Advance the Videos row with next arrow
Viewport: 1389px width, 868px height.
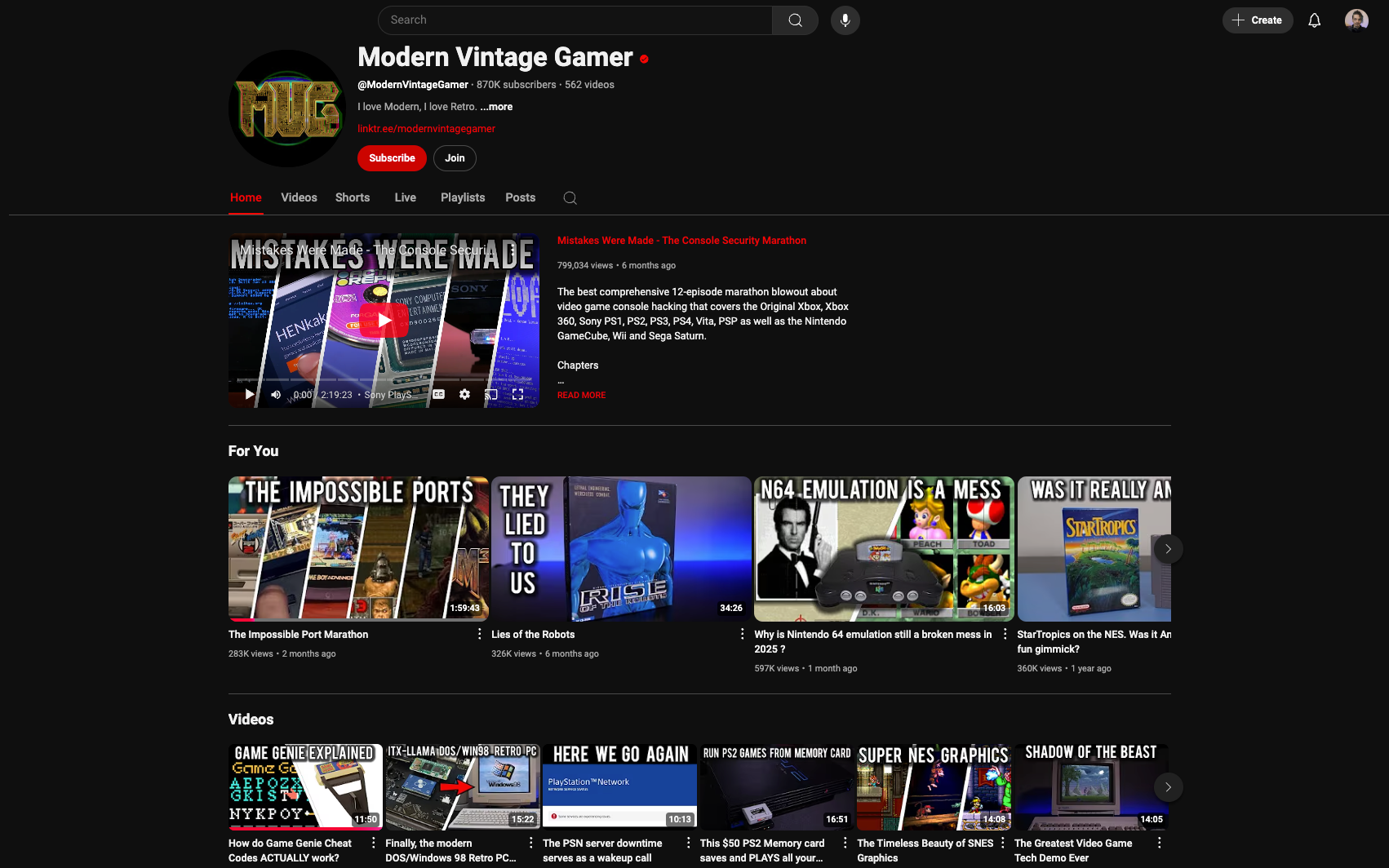click(1168, 787)
